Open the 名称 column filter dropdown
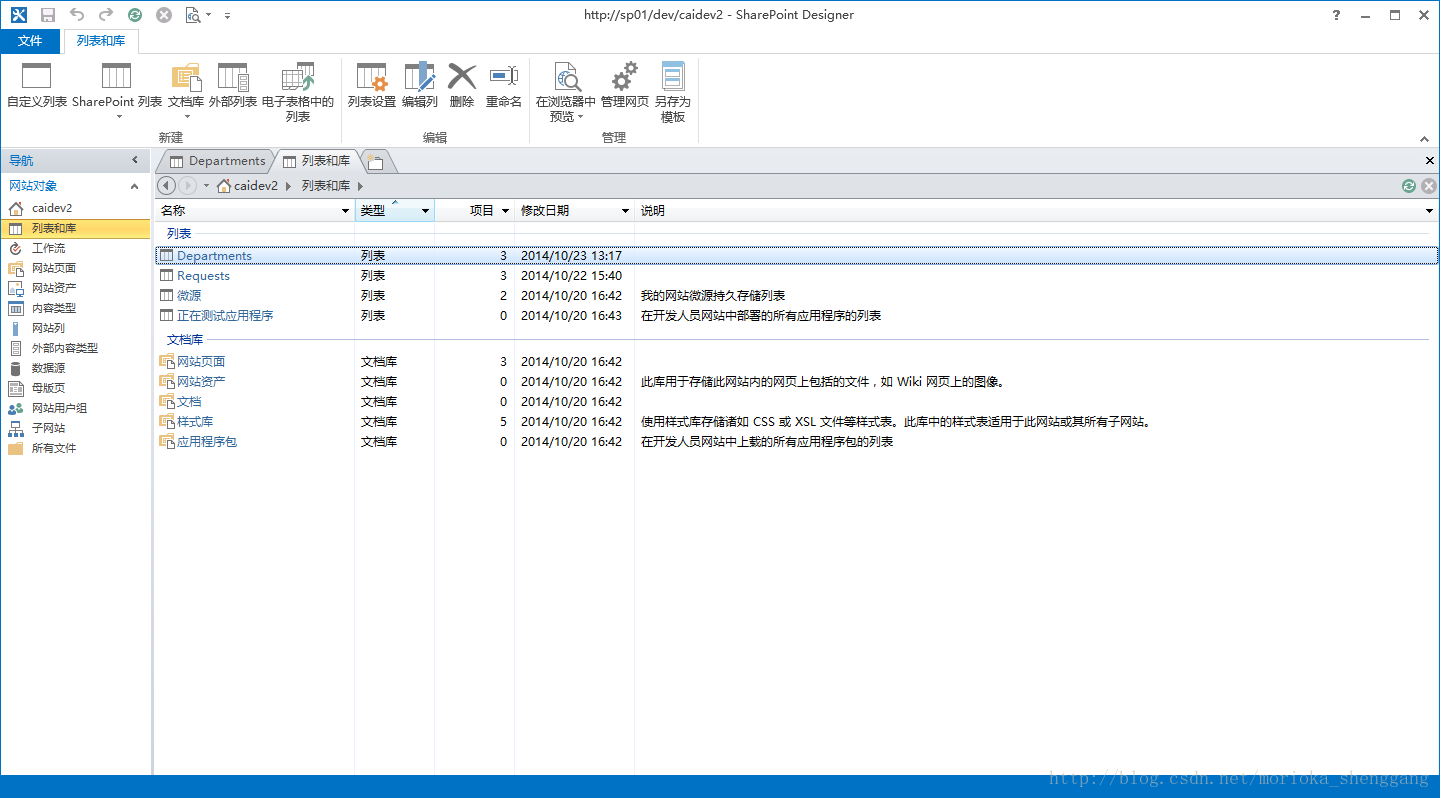 click(346, 211)
